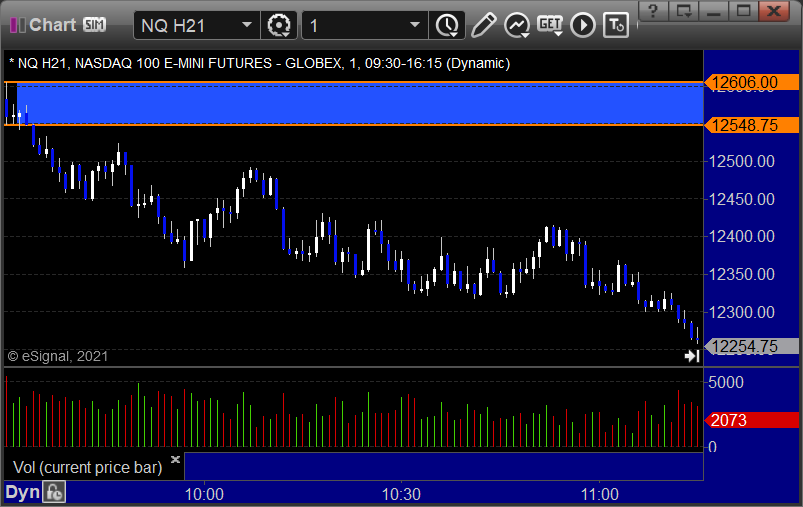Open the GET studies menu
The height and width of the screenshot is (507, 803).
[x=550, y=25]
